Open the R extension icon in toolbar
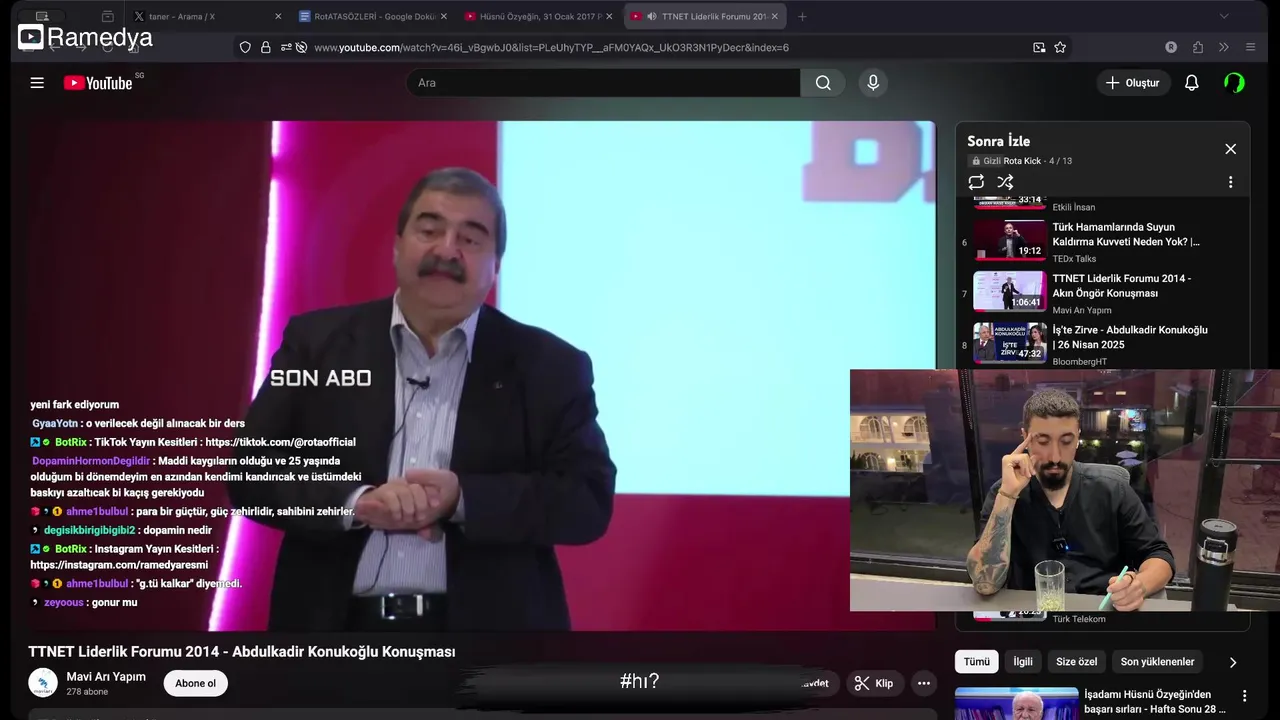This screenshot has height=720, width=1280. tap(1171, 47)
